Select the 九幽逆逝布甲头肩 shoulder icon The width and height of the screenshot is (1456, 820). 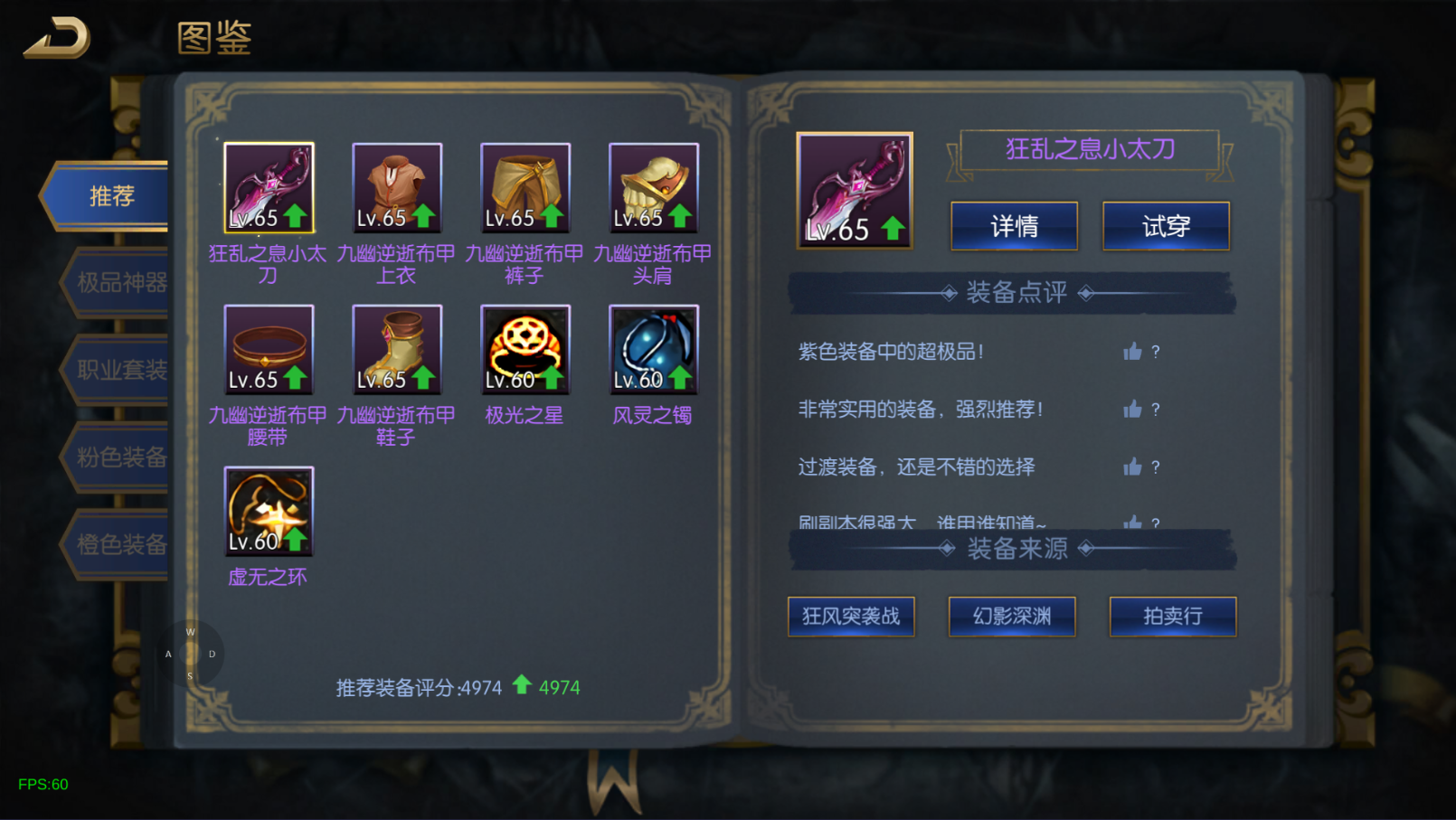click(654, 187)
